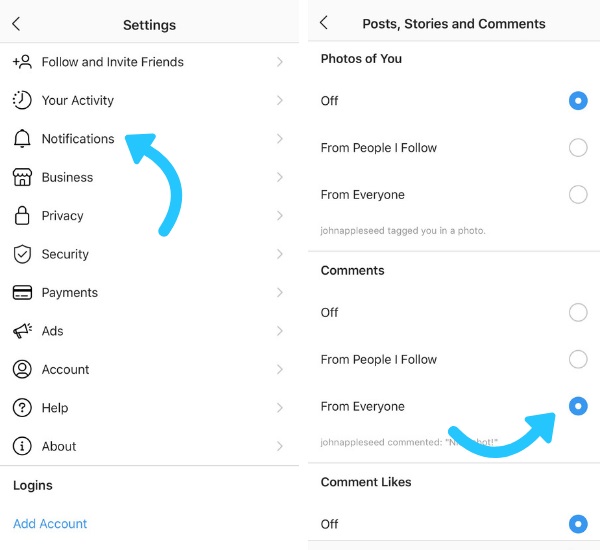Go back from Posts, Stories and Comments

tap(324, 23)
